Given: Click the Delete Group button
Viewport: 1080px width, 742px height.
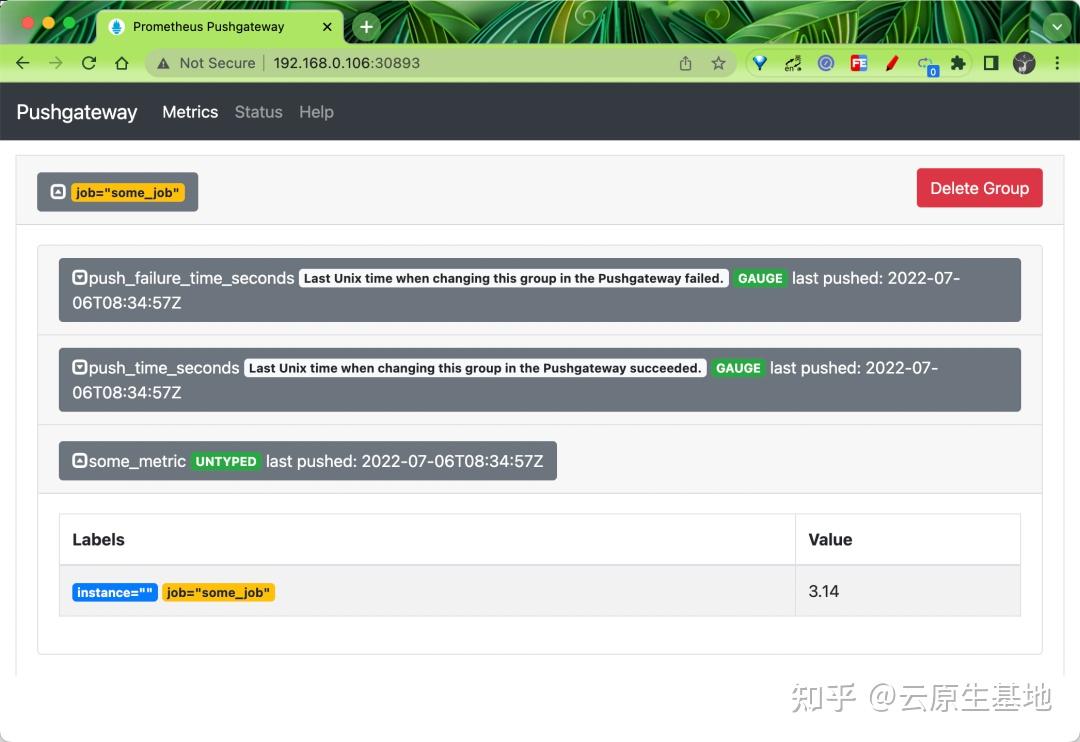Looking at the screenshot, I should tap(979, 188).
